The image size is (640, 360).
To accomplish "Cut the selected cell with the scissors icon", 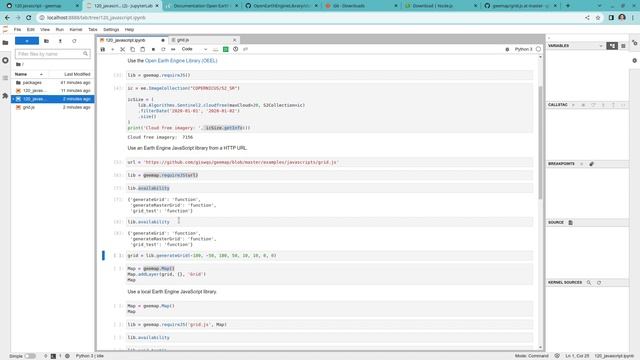I will click(x=122, y=49).
